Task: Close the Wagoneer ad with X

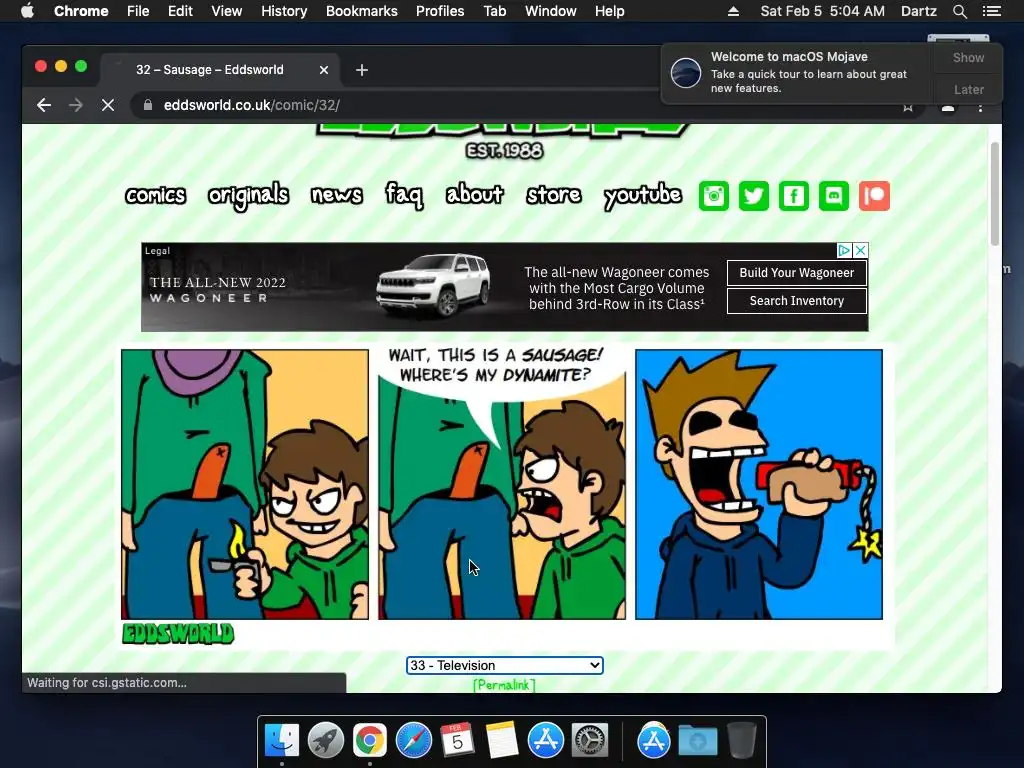Action: point(861,250)
